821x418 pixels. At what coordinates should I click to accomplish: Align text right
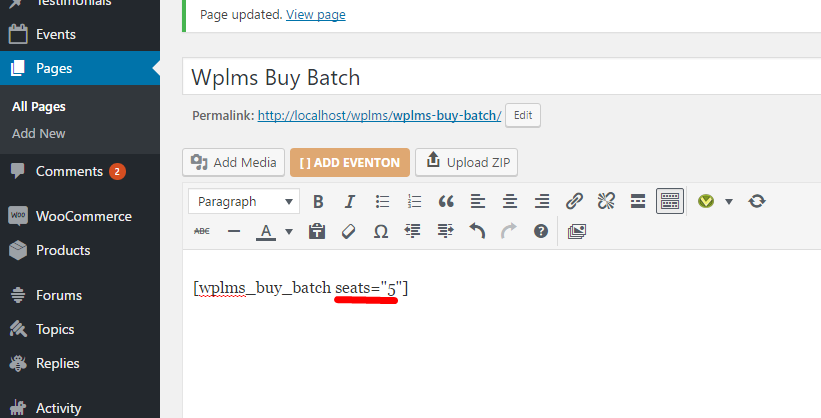(542, 201)
